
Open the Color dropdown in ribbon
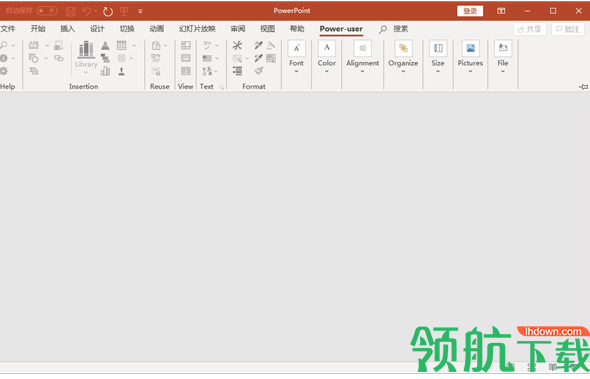327,56
